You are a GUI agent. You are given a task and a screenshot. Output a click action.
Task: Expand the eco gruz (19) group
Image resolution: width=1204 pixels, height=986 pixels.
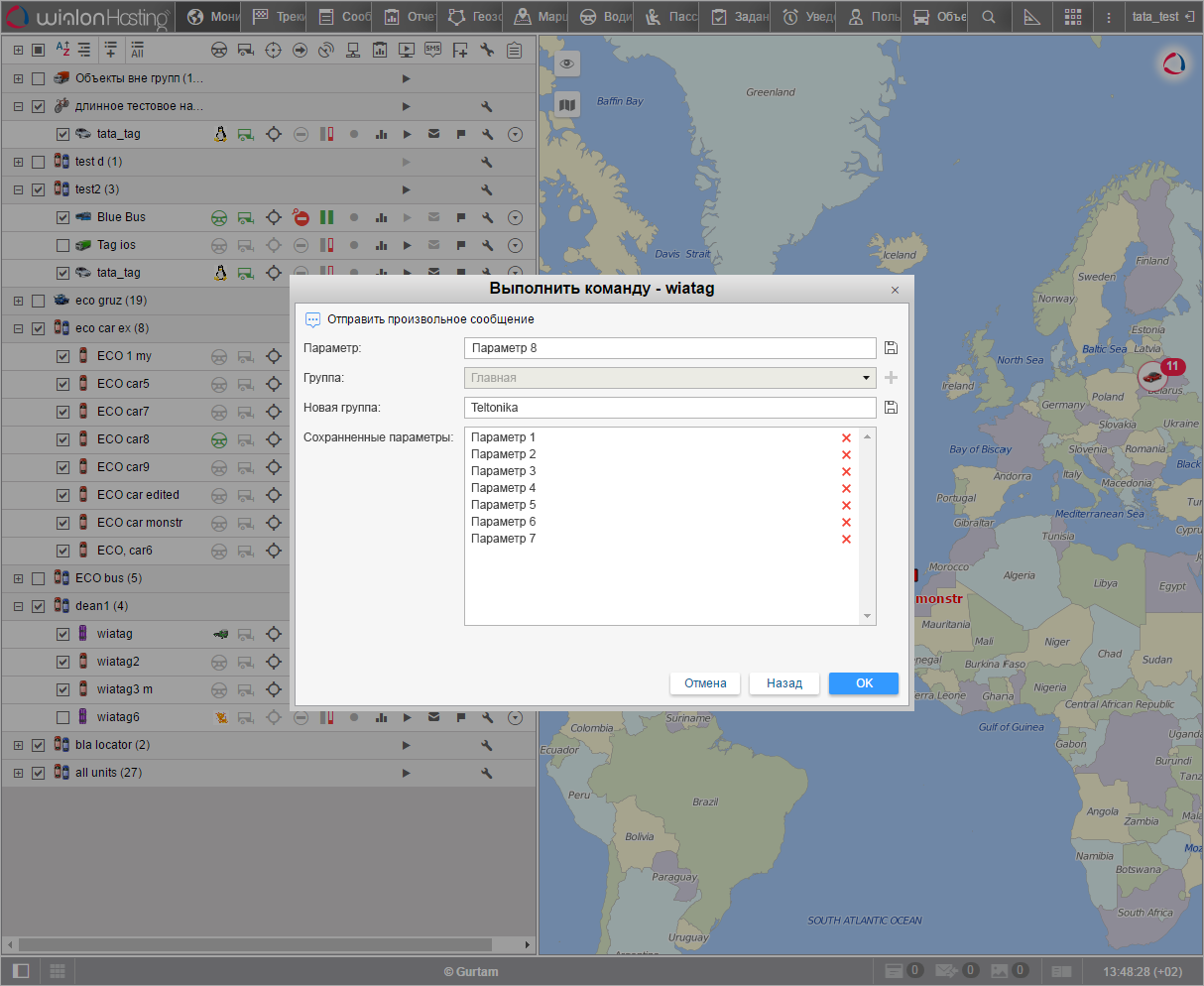(18, 301)
